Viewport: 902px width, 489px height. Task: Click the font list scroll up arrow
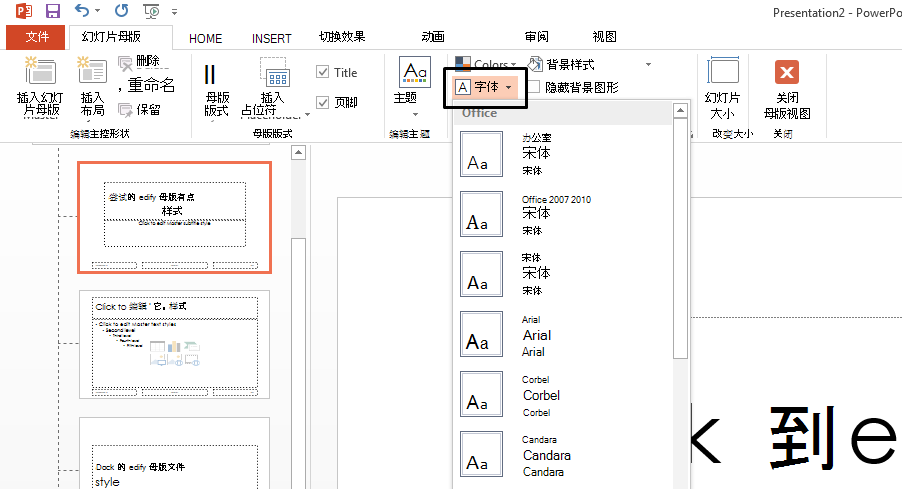681,110
